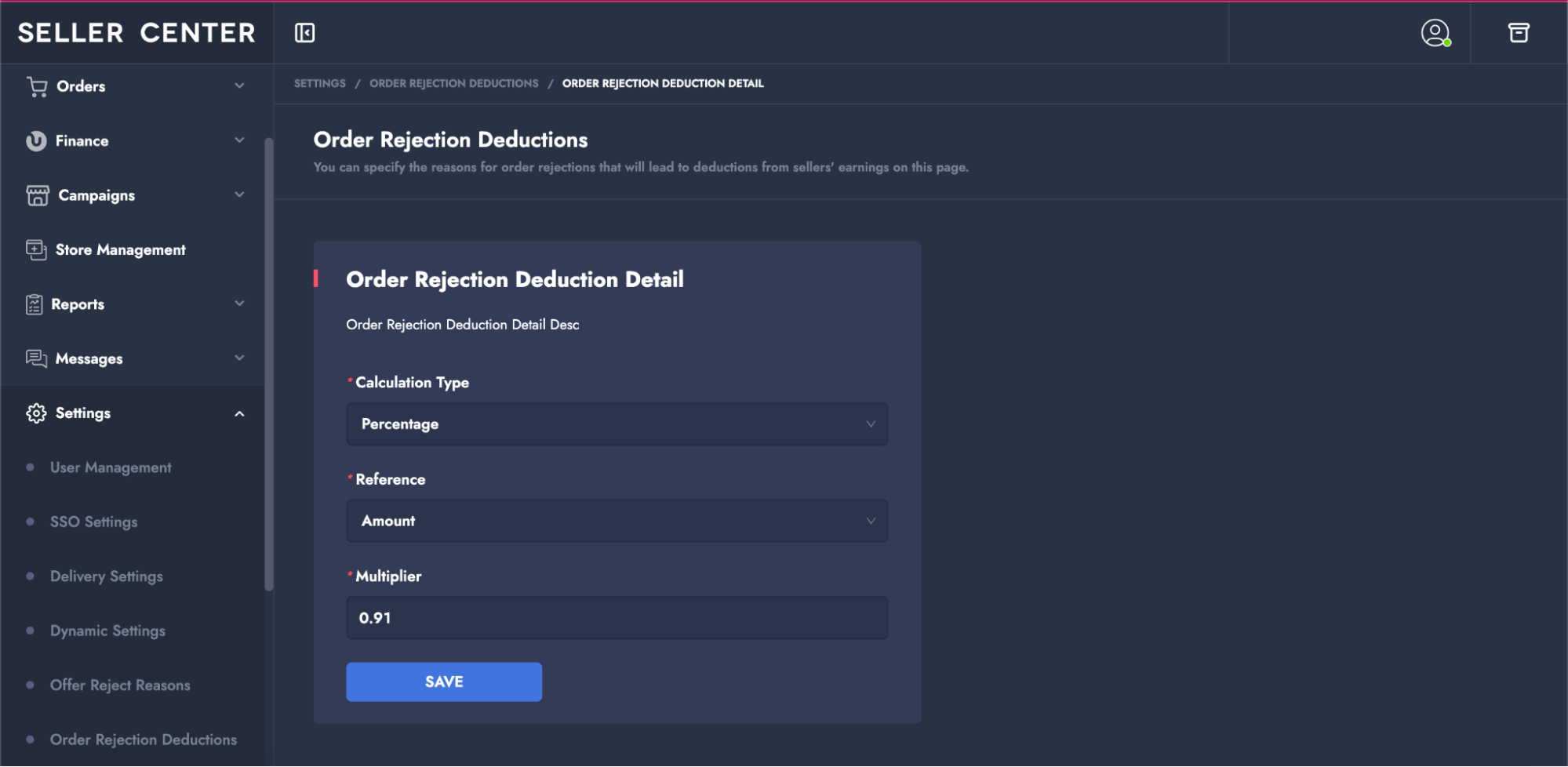The image size is (1568, 767).
Task: Open the Calculation Type dropdown
Action: [x=617, y=424]
